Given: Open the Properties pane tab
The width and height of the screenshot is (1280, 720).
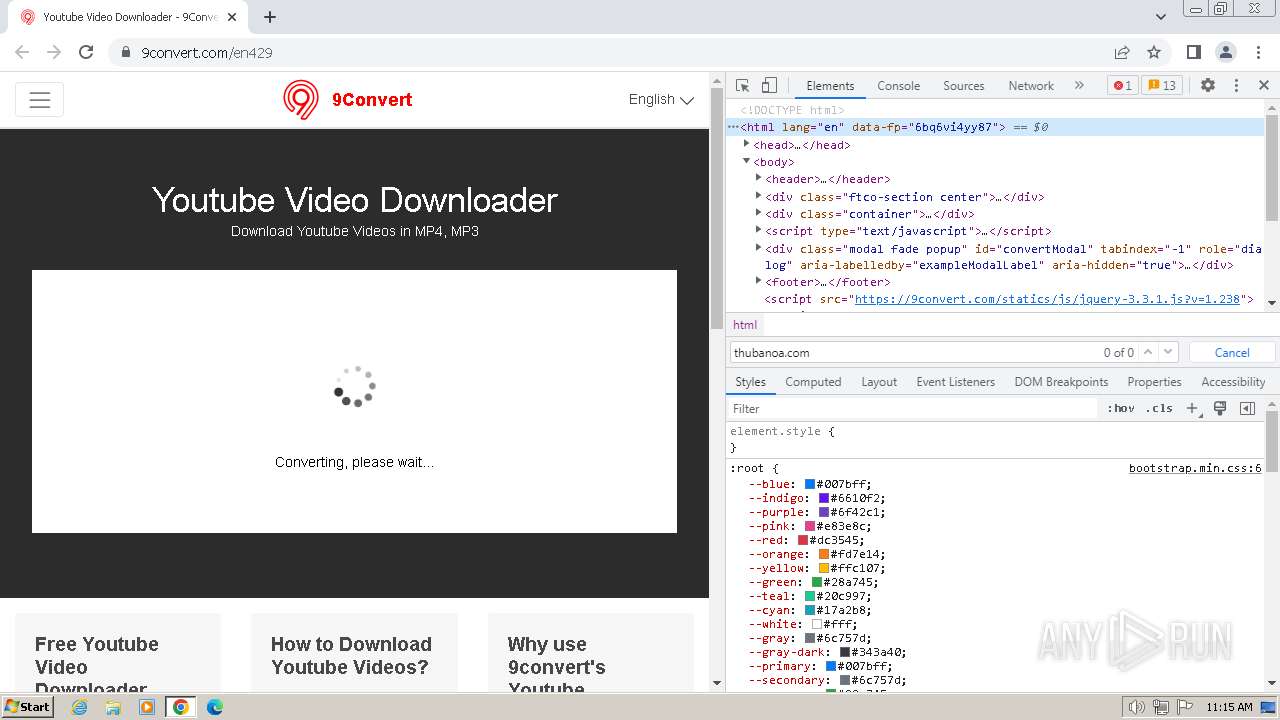Looking at the screenshot, I should pos(1154,382).
